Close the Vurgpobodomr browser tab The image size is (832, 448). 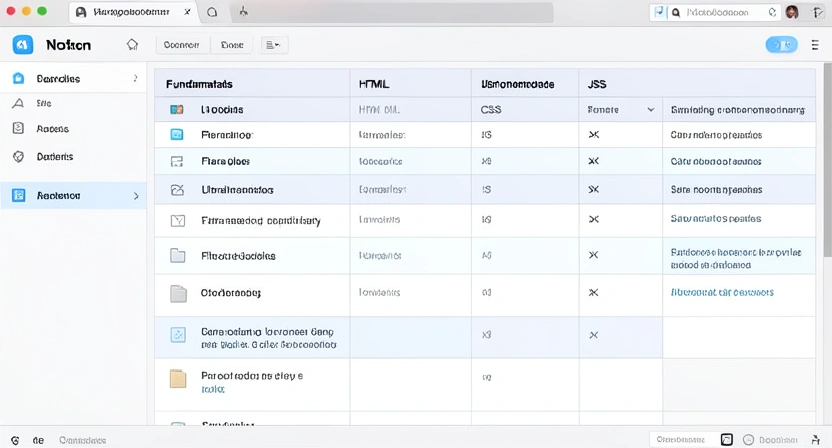(x=187, y=12)
